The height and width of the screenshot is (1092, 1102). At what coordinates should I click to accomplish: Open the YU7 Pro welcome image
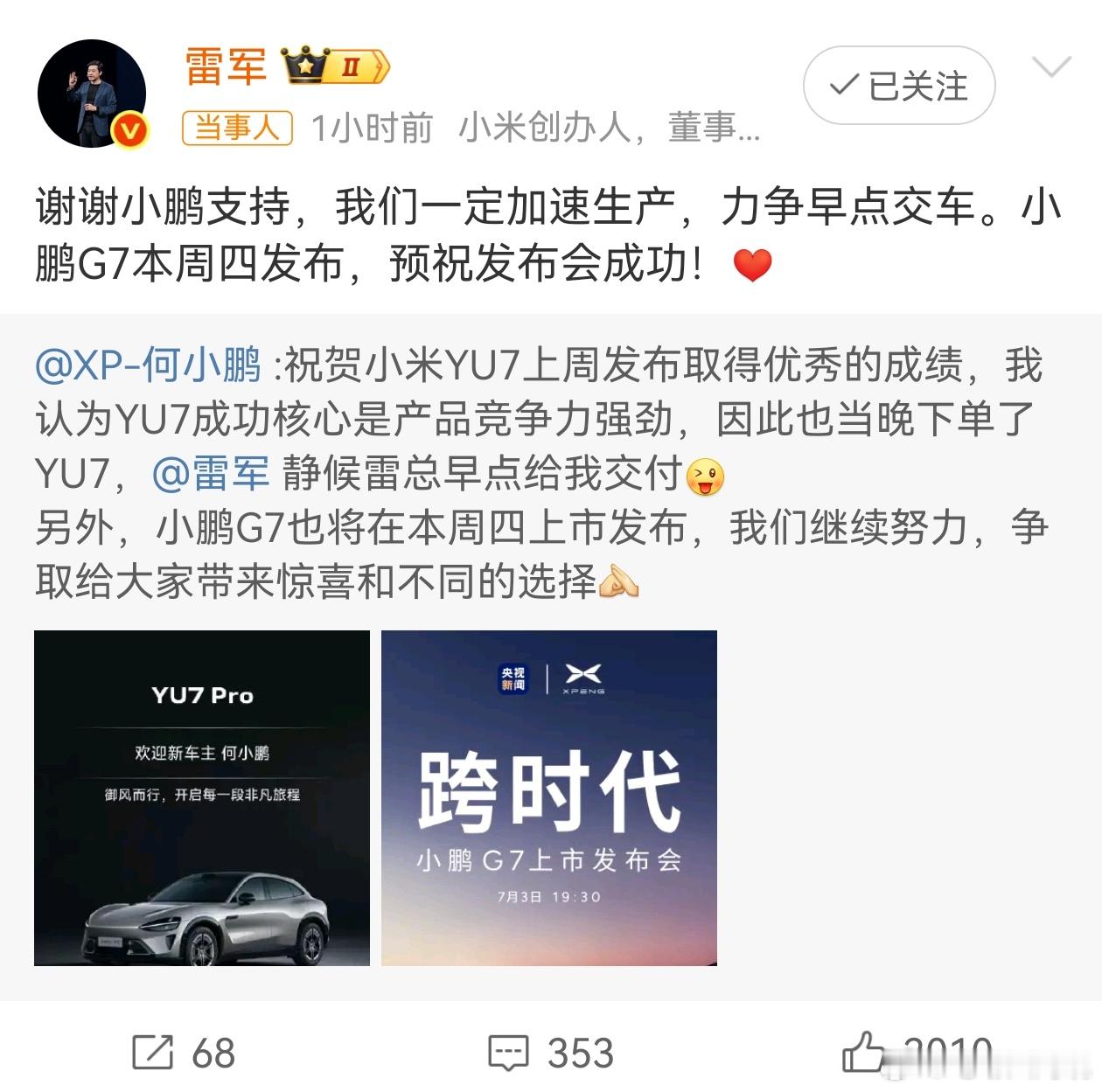(202, 798)
